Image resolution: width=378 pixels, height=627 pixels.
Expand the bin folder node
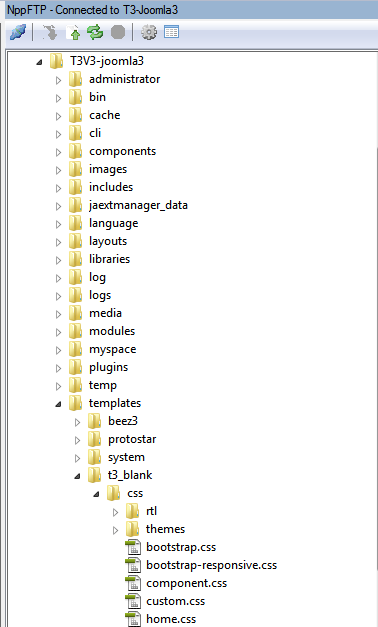(58, 98)
